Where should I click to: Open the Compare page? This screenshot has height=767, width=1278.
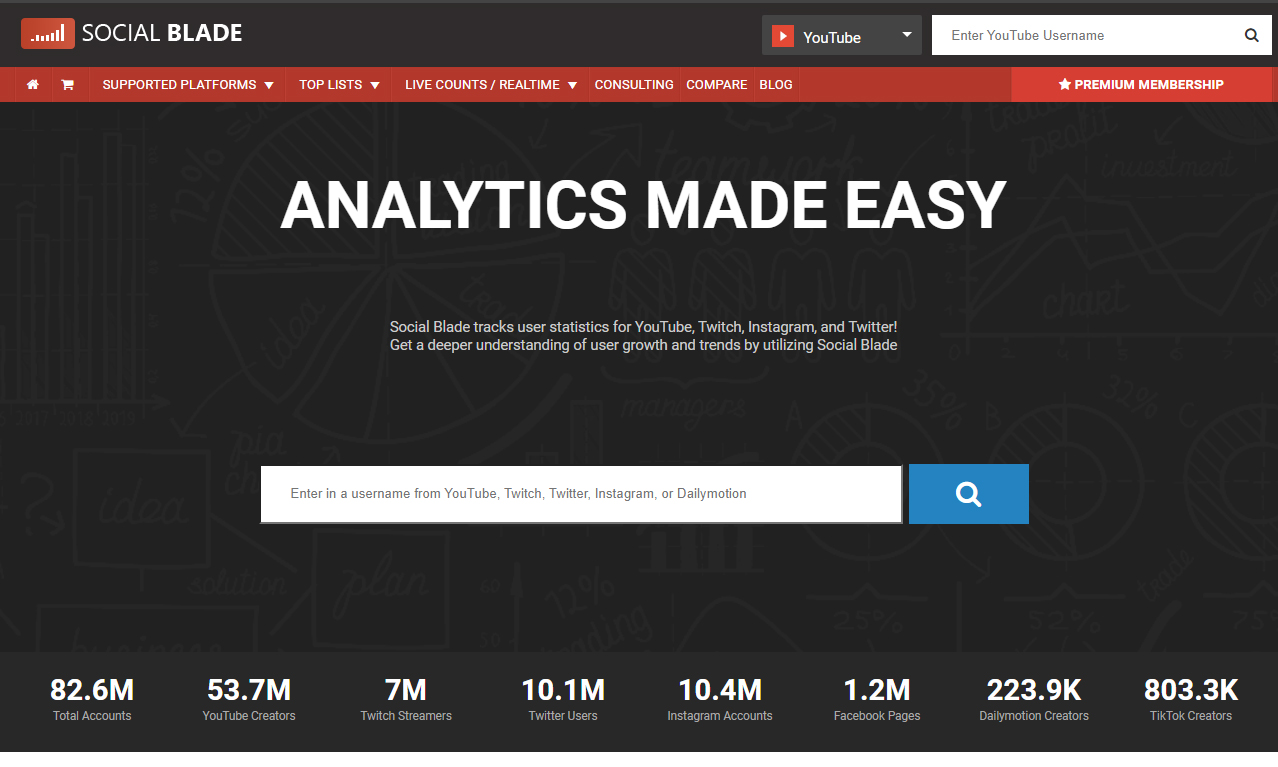click(x=717, y=85)
